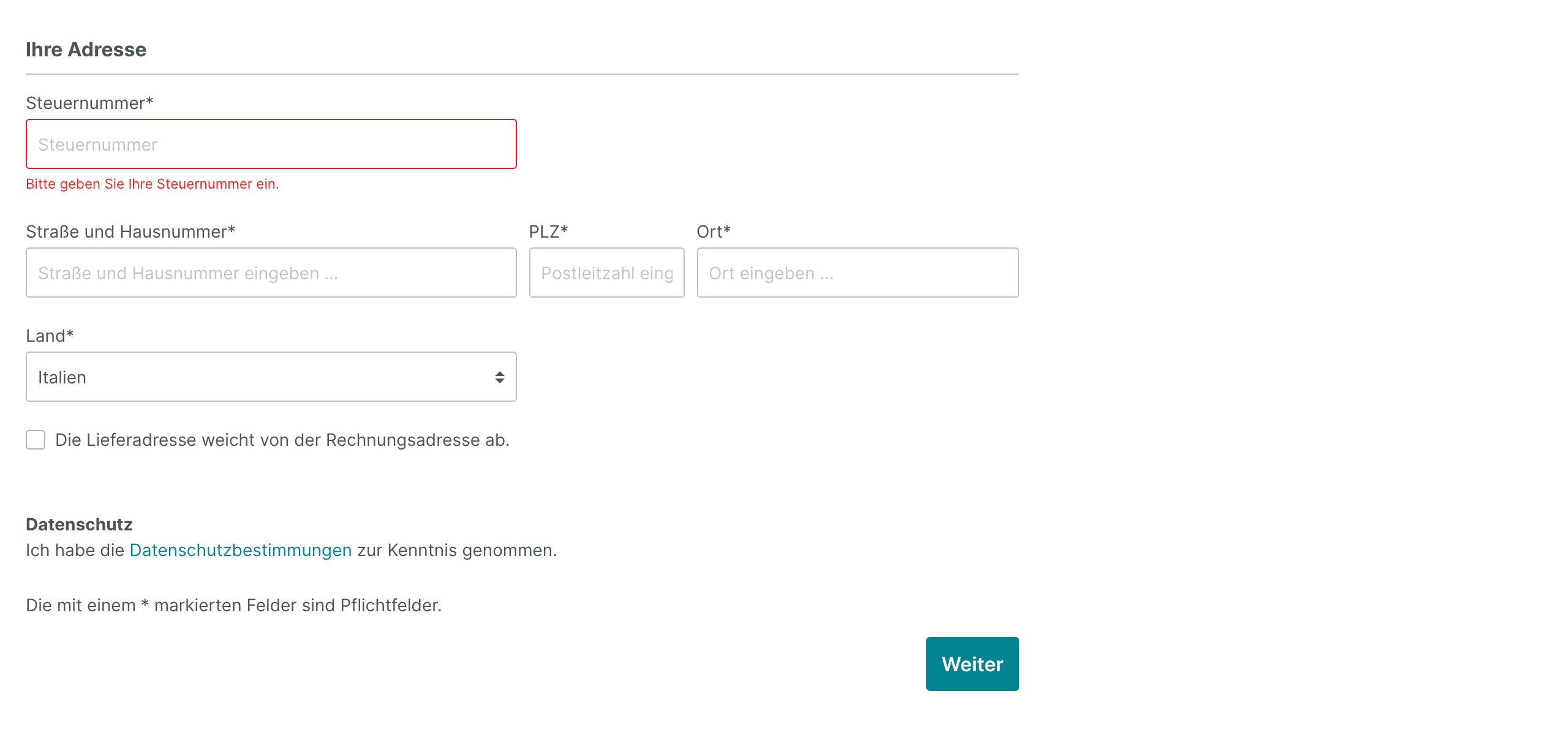The image size is (1568, 746).
Task: Click the Pflichtfelder required-fields note
Action: [x=233, y=606]
